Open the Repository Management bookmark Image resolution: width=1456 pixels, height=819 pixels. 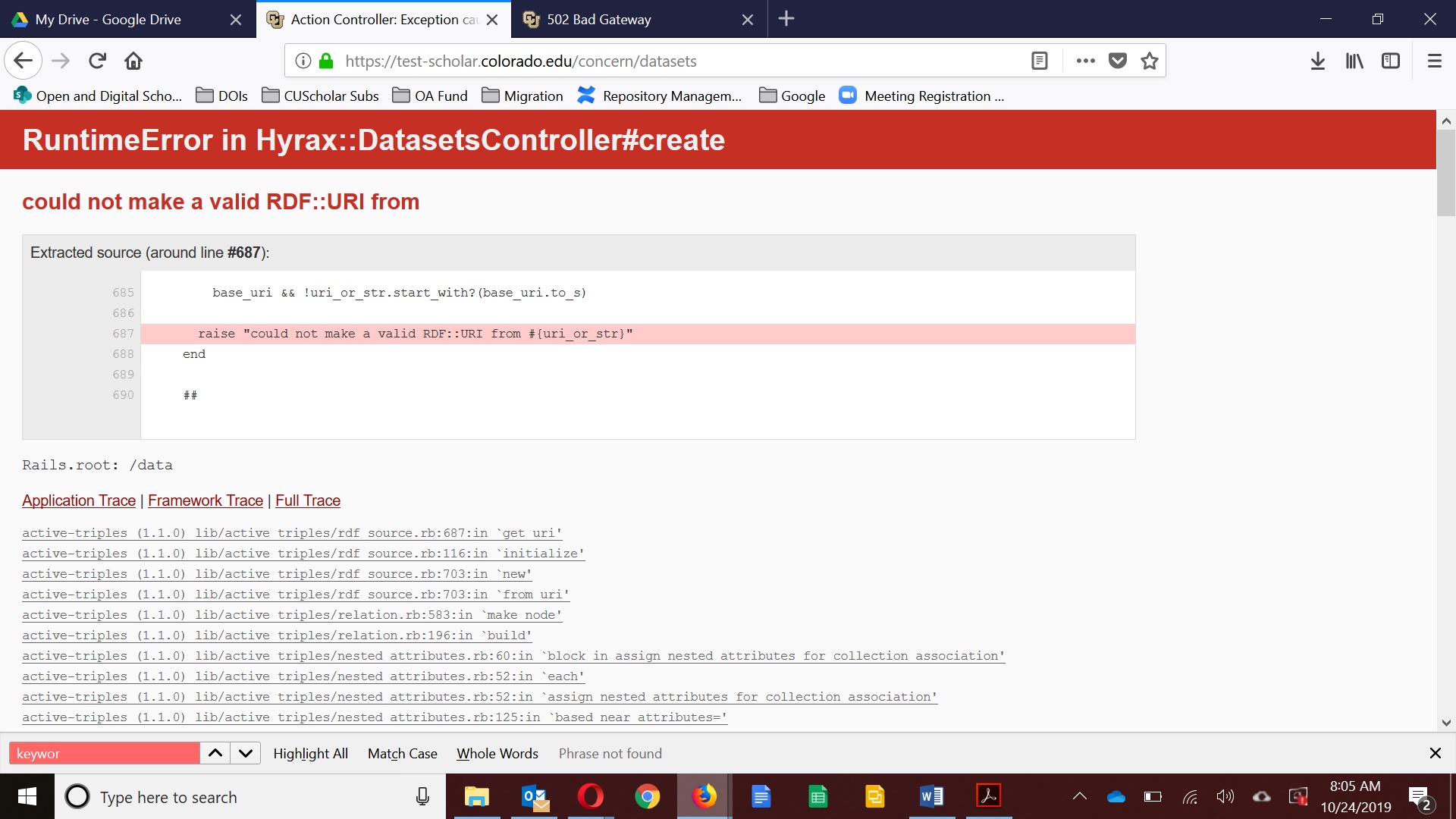[x=659, y=96]
